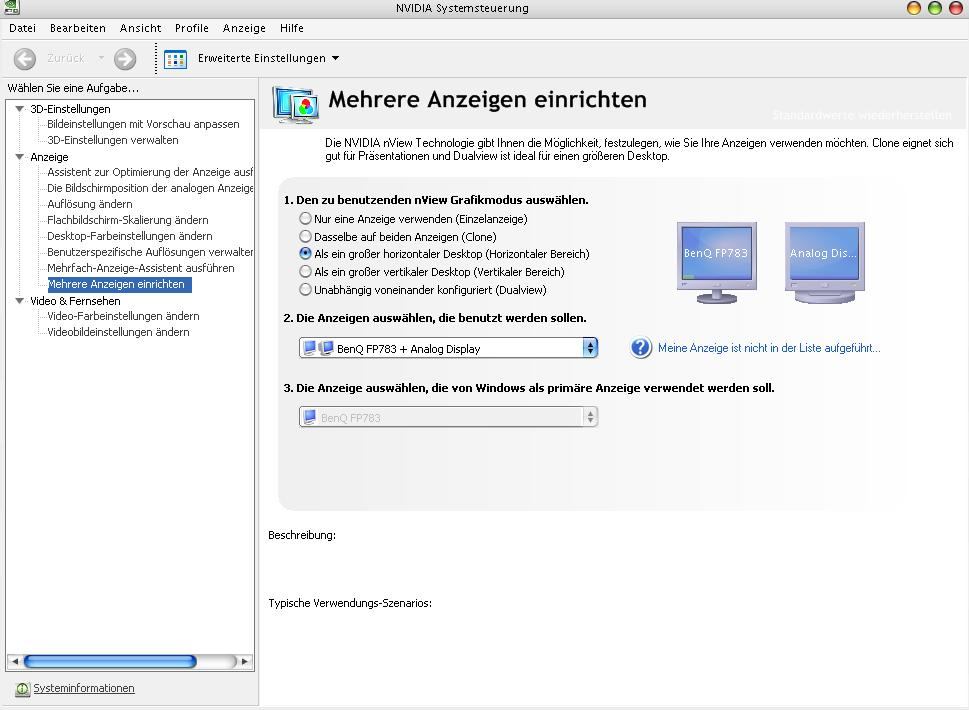The height and width of the screenshot is (710, 969).
Task: Open Desktop-Farbeinstellungen ändern
Action: coord(130,236)
